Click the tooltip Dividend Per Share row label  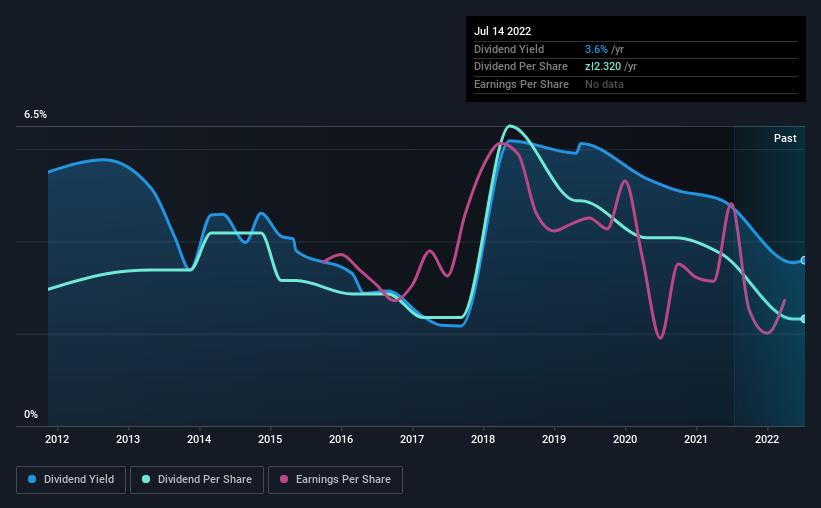tap(521, 67)
